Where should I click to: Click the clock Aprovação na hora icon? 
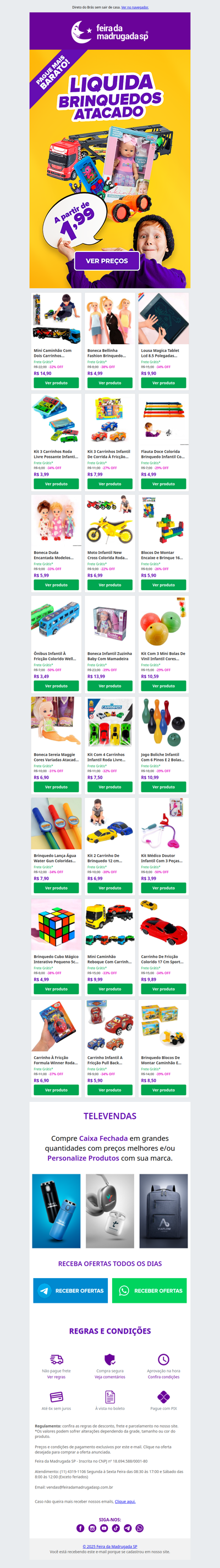163,1359
